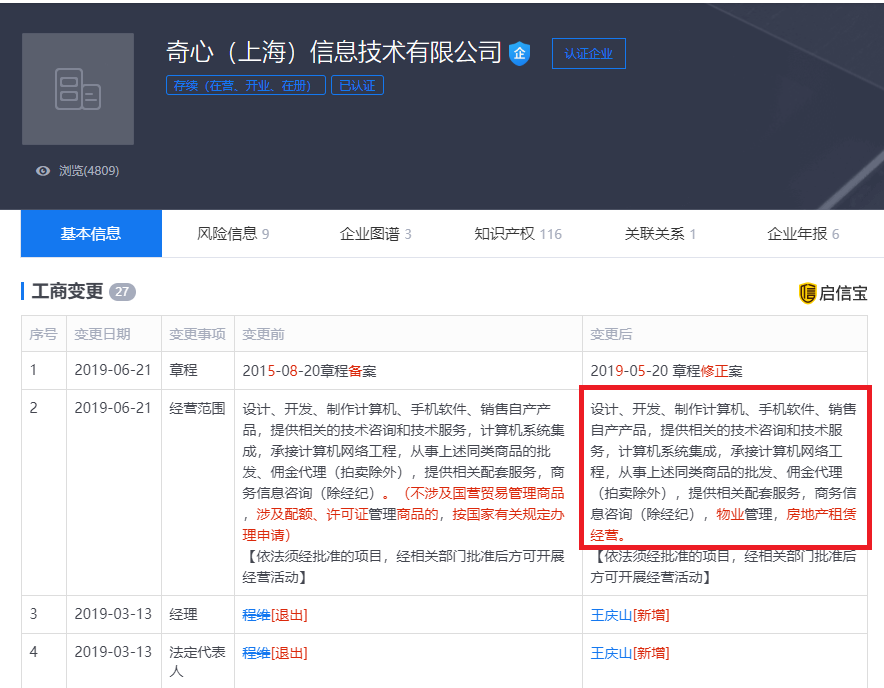
Task: Open the 程维 link in 法定代表人 row
Action: pos(256,653)
